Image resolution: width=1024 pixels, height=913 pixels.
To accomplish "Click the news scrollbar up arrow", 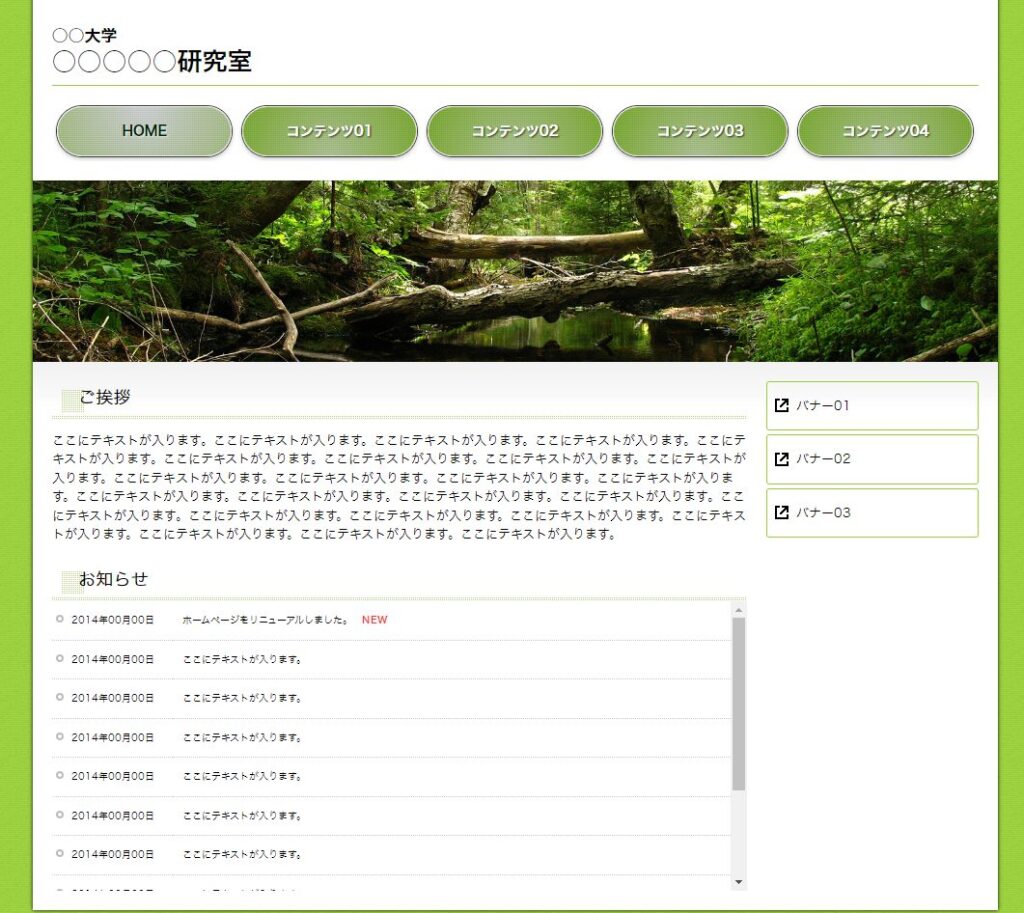I will tap(739, 611).
